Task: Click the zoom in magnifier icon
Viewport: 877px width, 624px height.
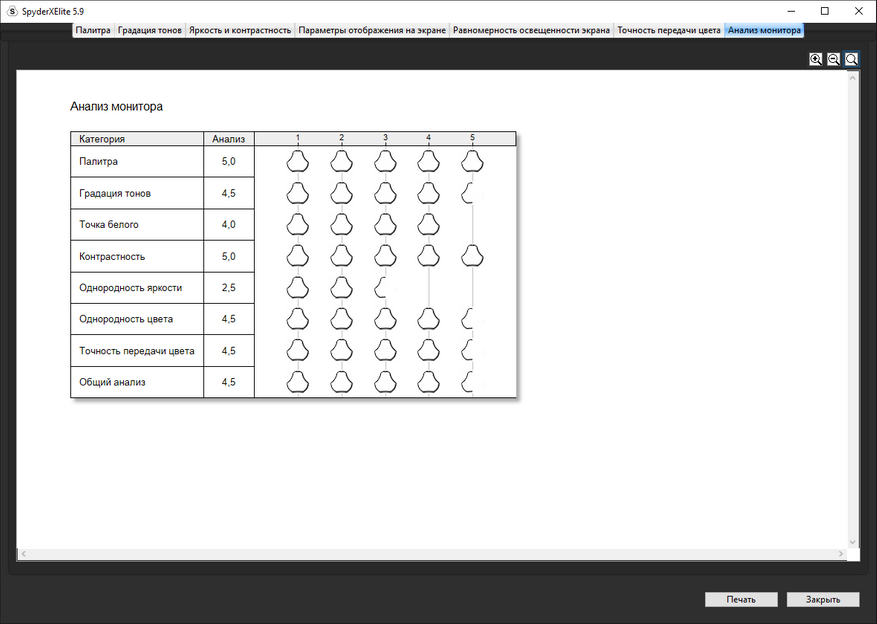Action: [x=815, y=59]
